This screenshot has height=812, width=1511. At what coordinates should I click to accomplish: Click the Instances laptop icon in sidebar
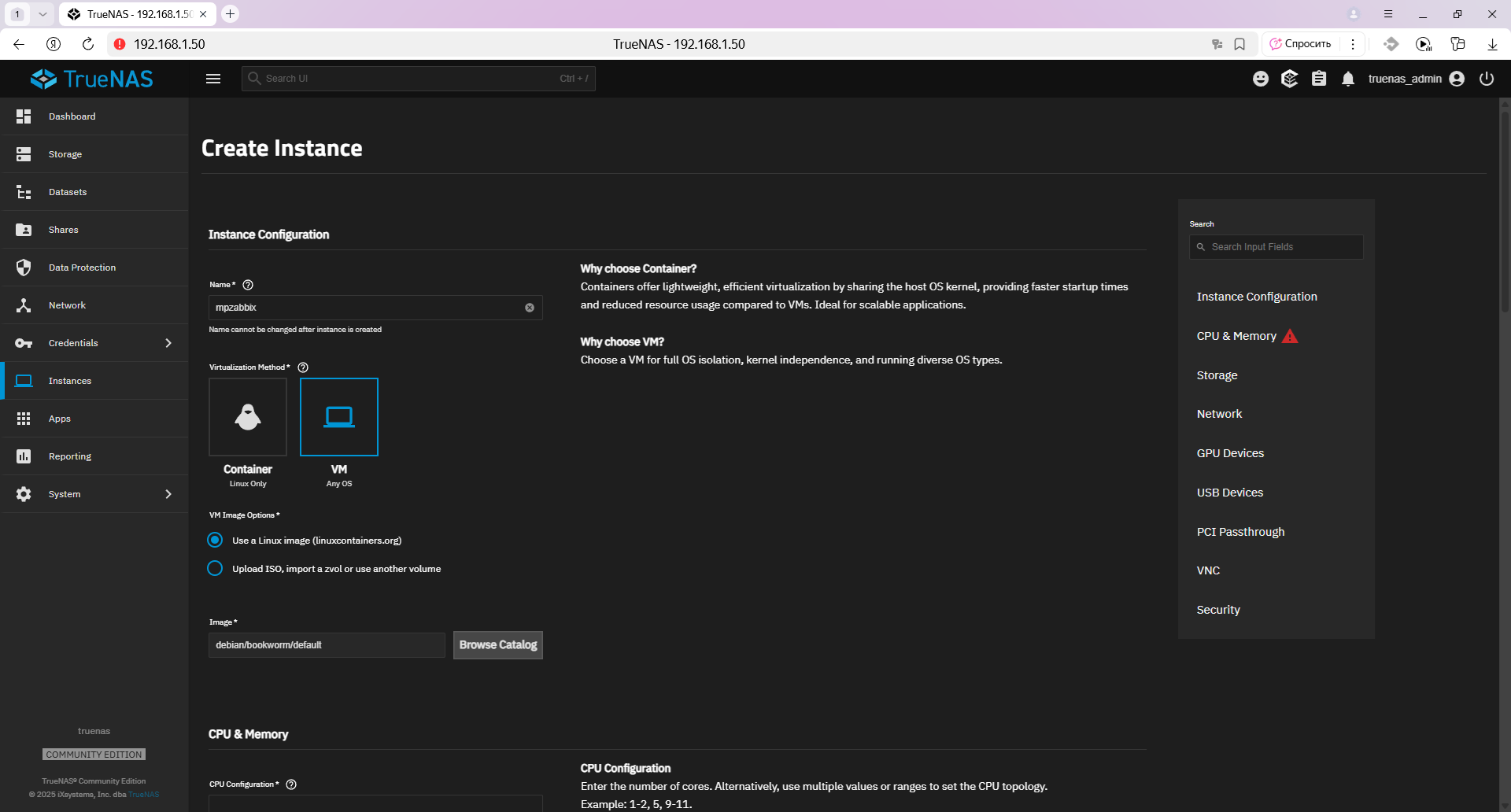[24, 381]
